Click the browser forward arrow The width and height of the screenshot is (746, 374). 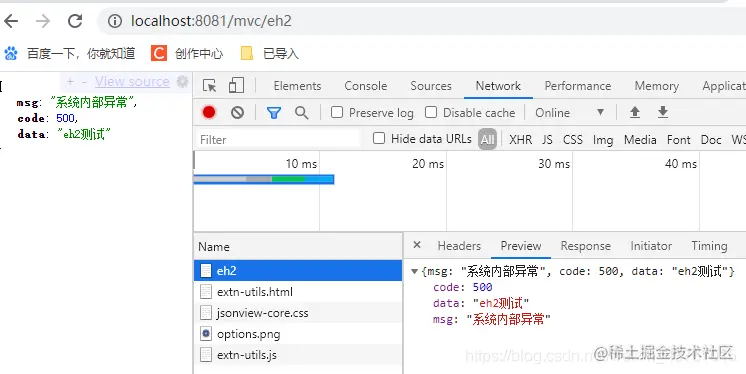pyautogui.click(x=43, y=21)
